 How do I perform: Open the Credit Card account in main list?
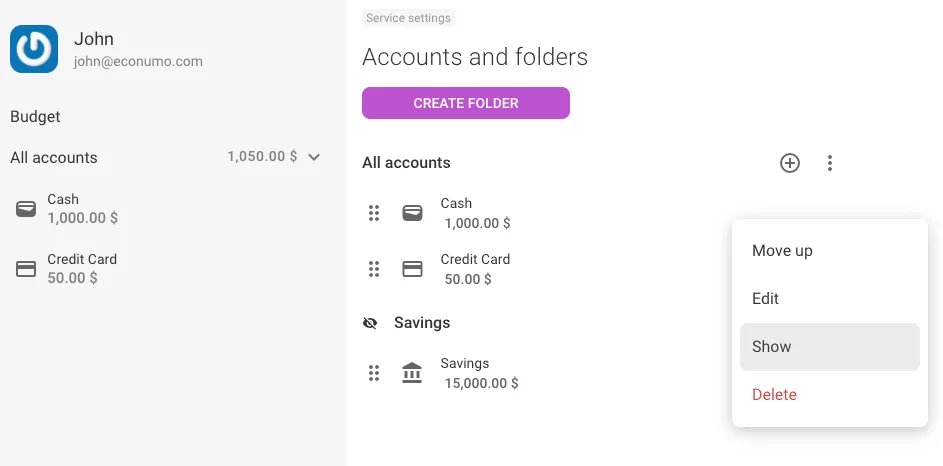[x=475, y=269]
